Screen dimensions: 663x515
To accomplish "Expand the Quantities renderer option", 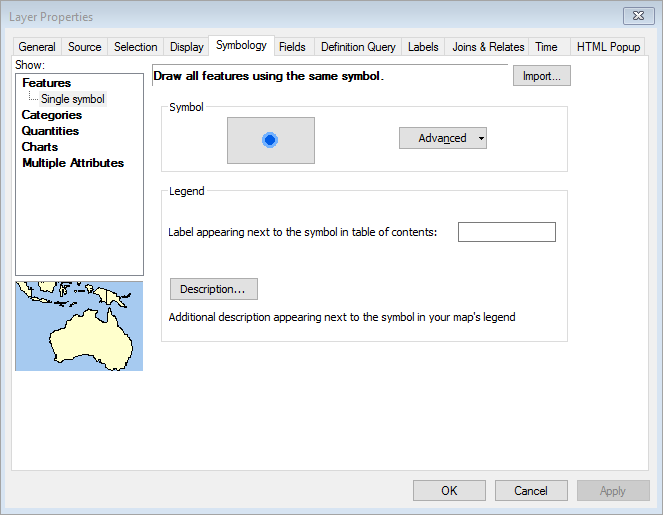I will [x=50, y=131].
